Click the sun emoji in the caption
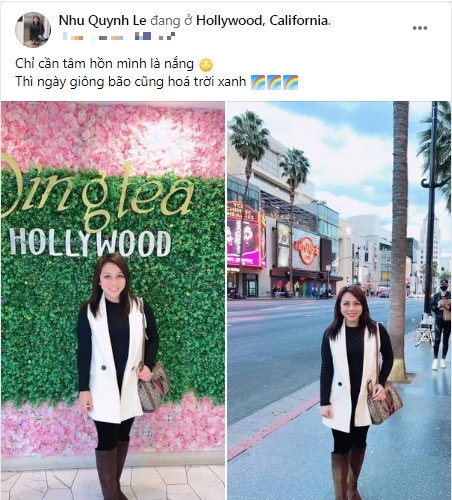The width and height of the screenshot is (452, 500). tap(206, 65)
